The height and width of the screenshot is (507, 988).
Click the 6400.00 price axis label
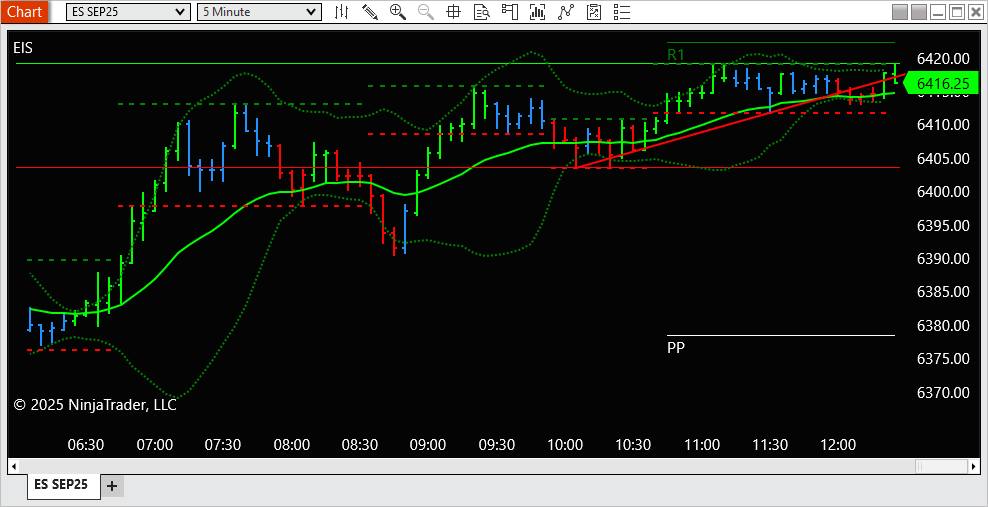point(943,191)
